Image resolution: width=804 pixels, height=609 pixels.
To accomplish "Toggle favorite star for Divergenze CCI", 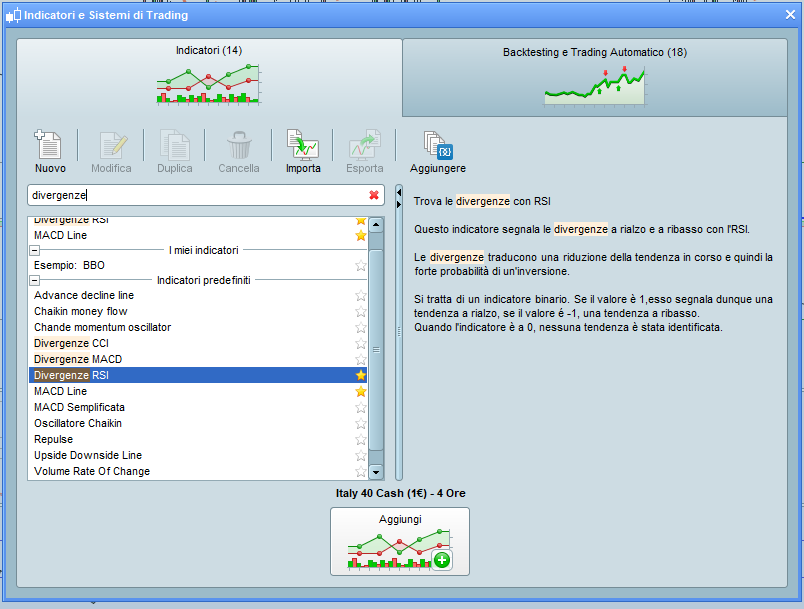I will click(361, 343).
